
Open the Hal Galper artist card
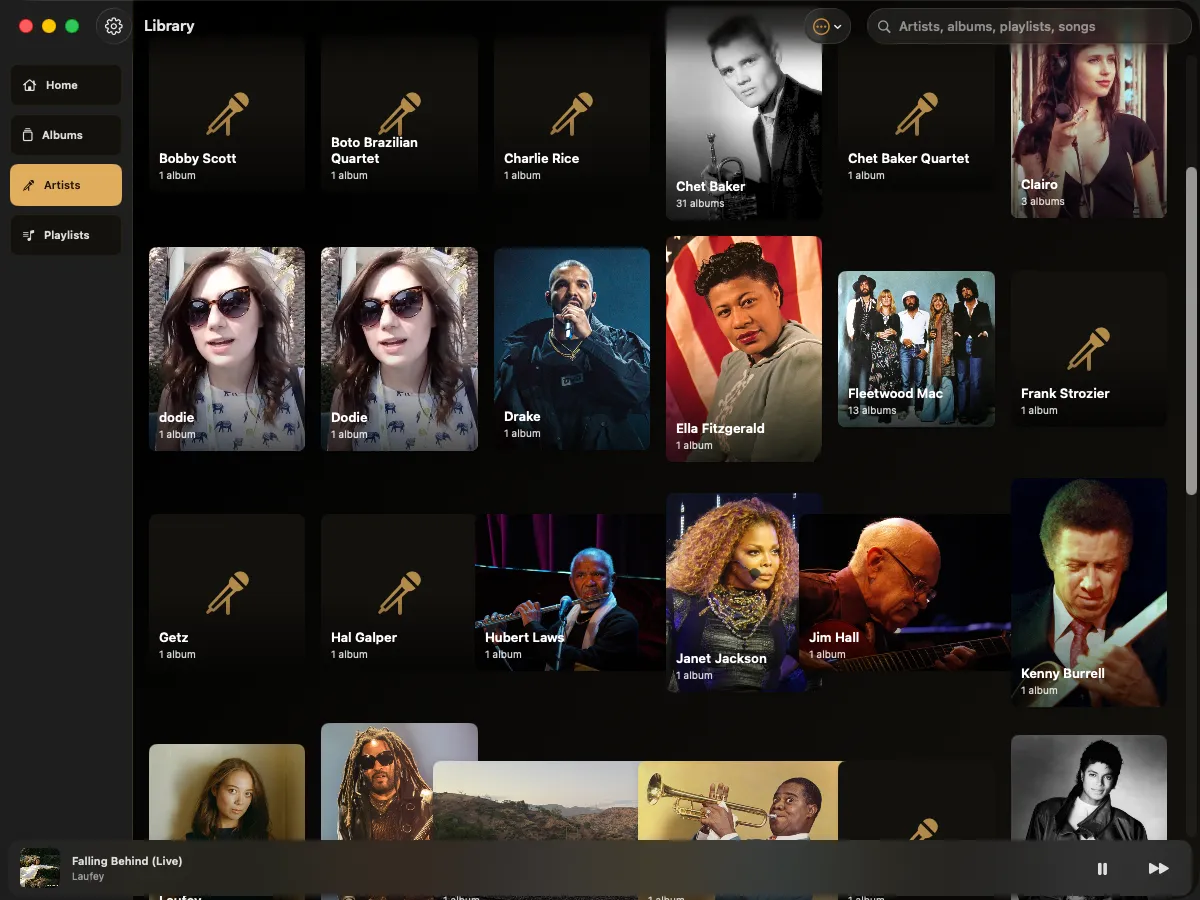pos(399,592)
